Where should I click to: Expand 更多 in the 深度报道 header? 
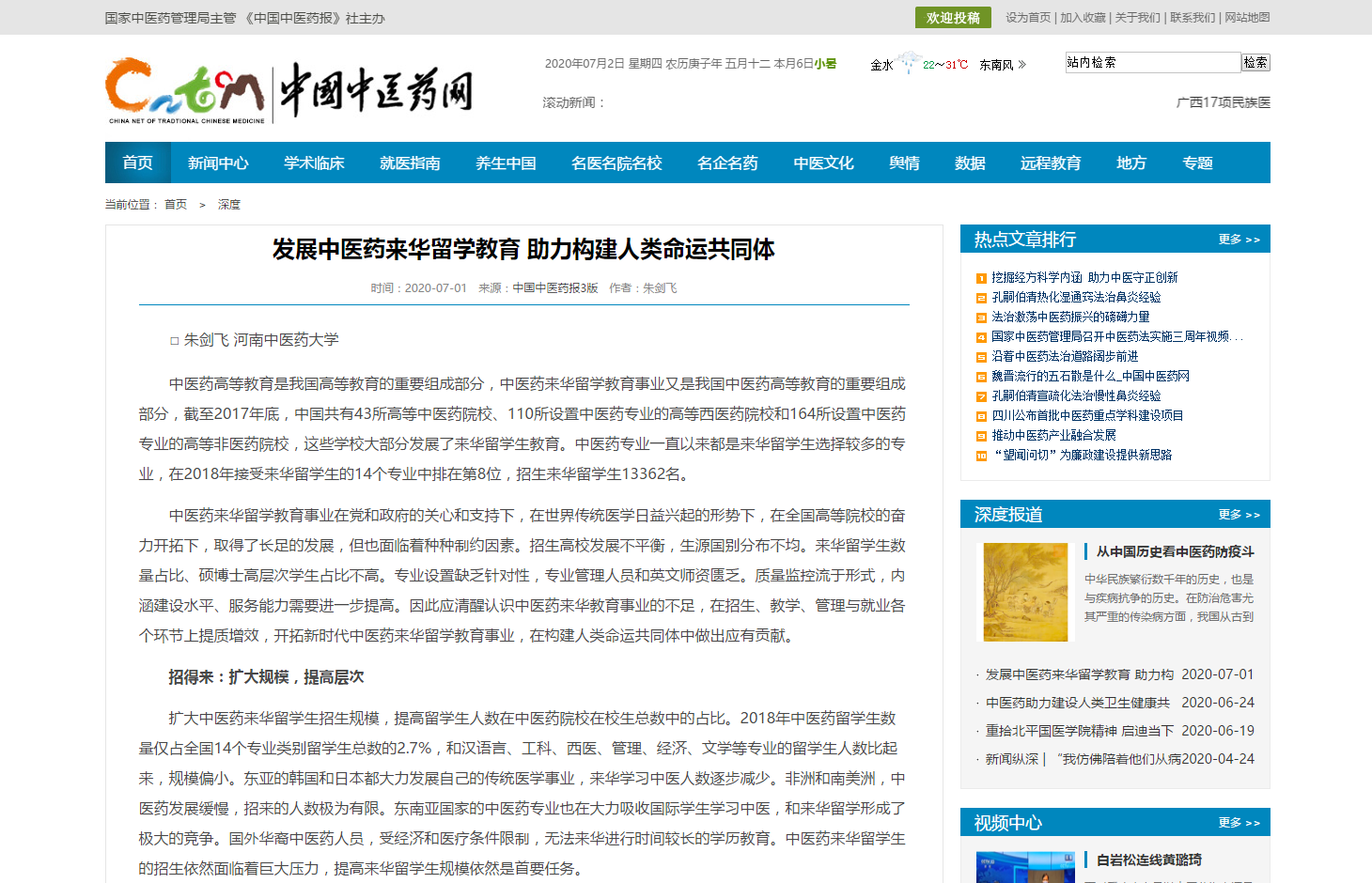coord(1239,515)
